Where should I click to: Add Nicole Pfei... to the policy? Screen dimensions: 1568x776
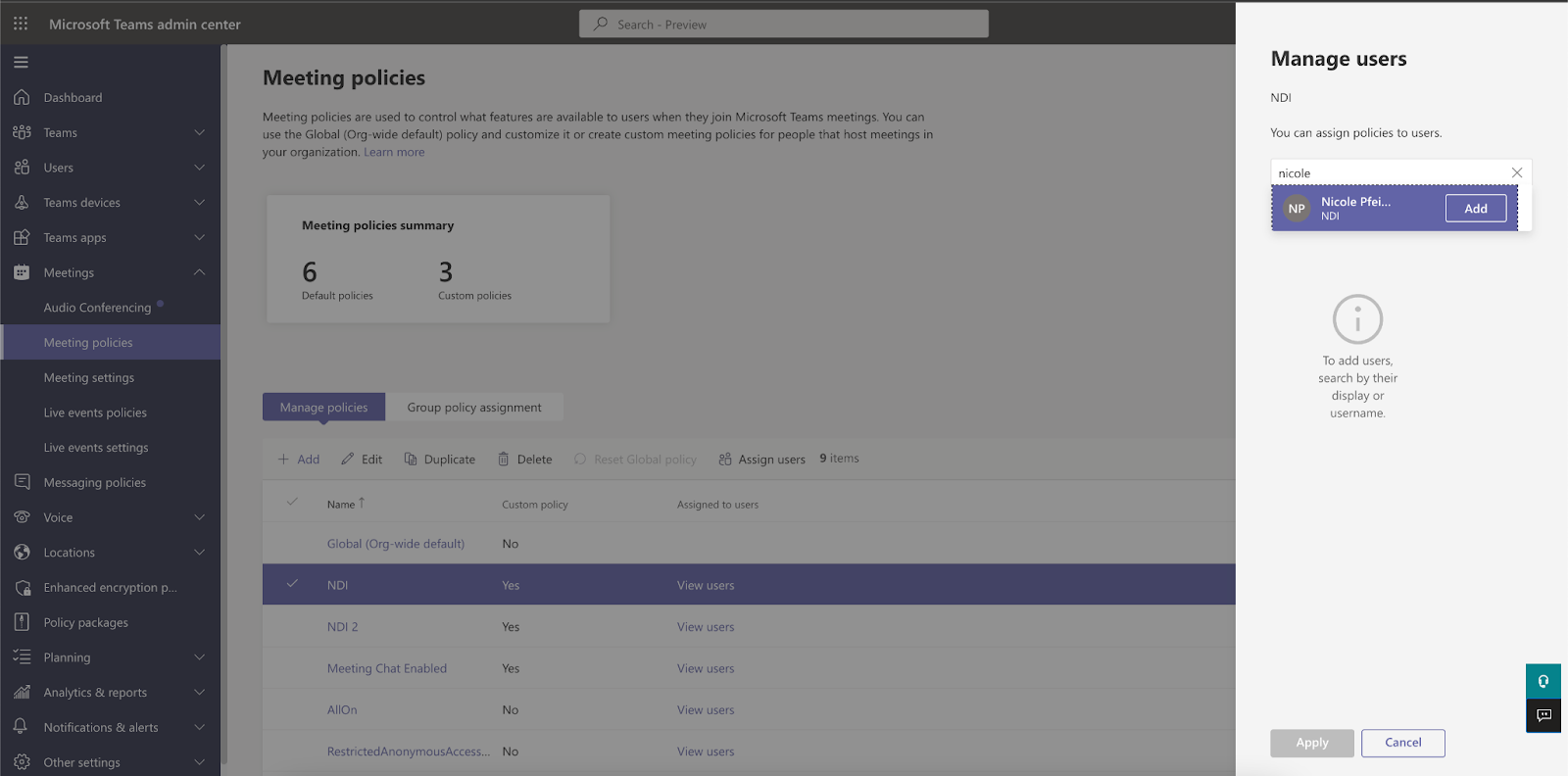pos(1476,209)
